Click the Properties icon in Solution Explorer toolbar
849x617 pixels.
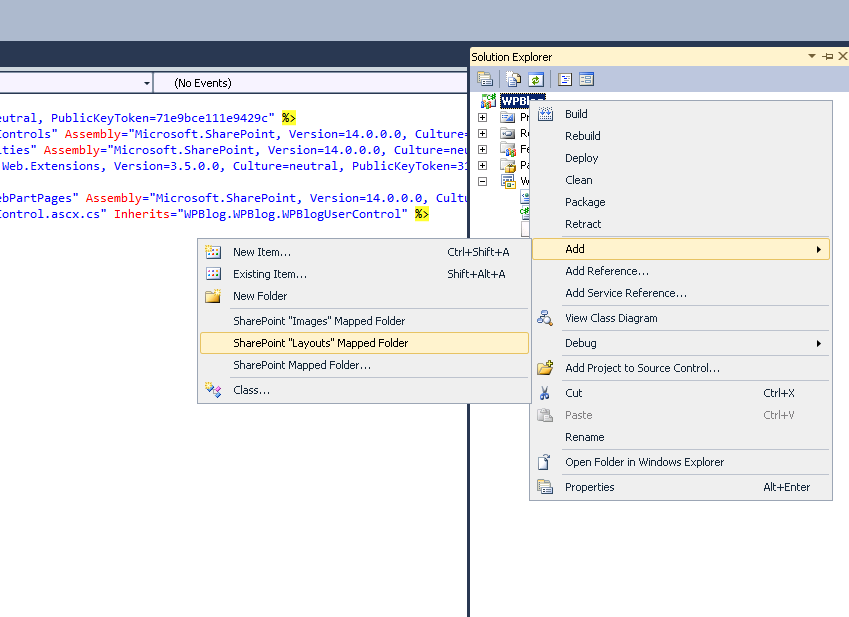click(x=485, y=80)
